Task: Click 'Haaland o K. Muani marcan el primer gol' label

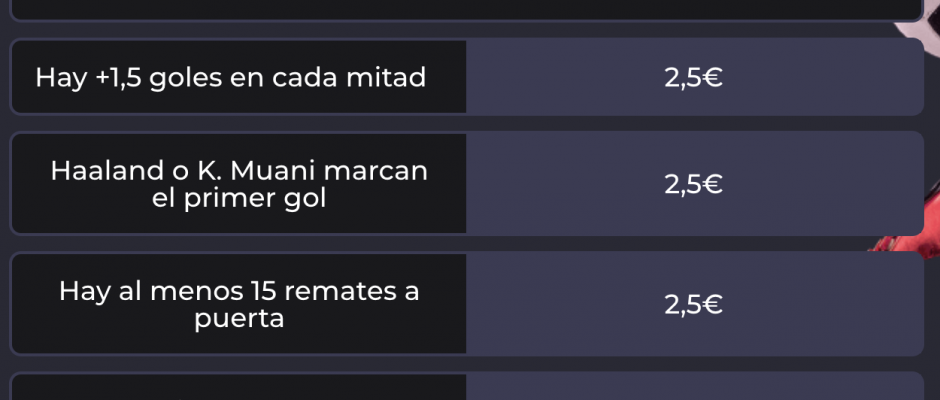Action: point(238,184)
